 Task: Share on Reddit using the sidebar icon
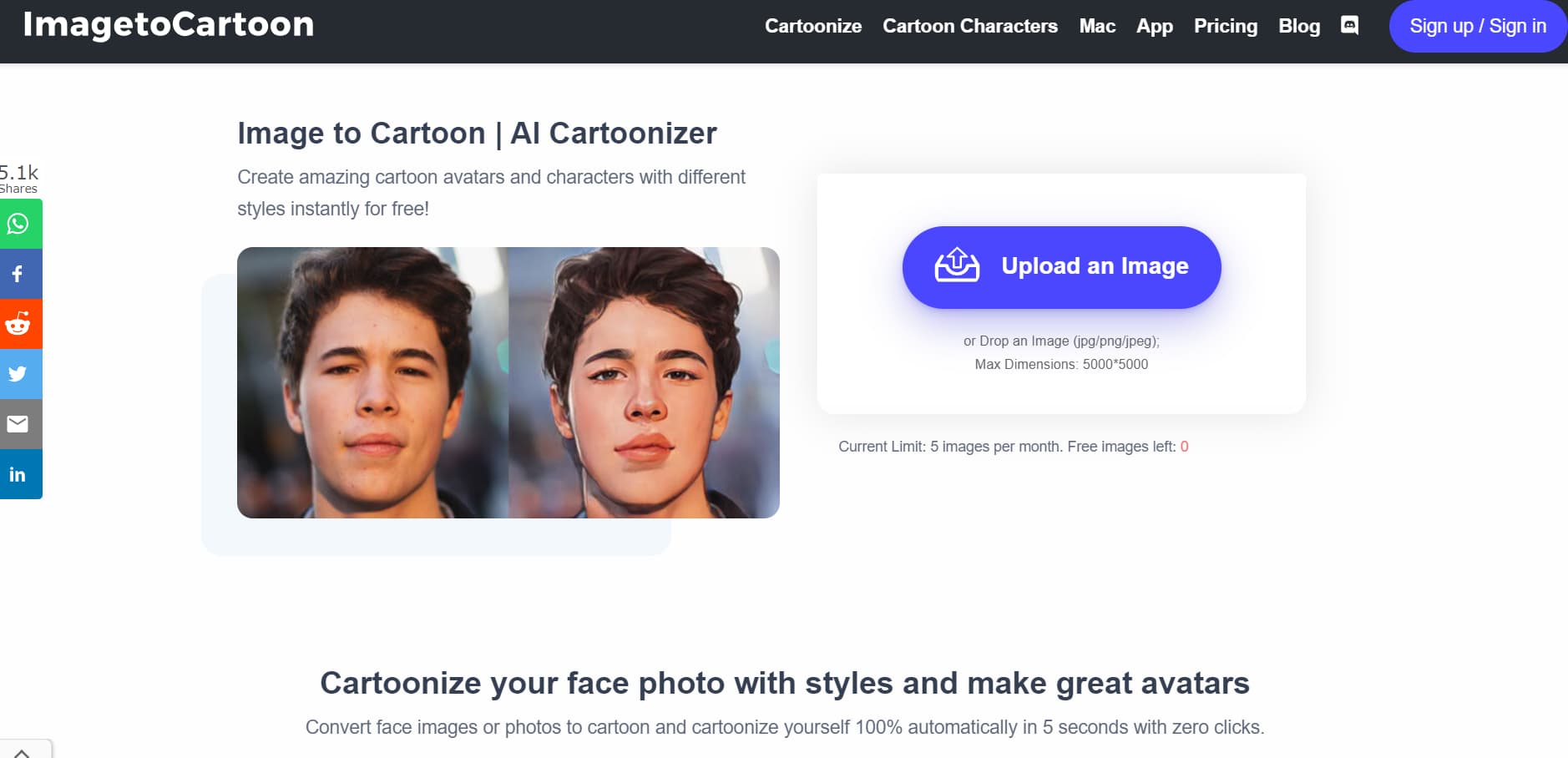pos(18,324)
